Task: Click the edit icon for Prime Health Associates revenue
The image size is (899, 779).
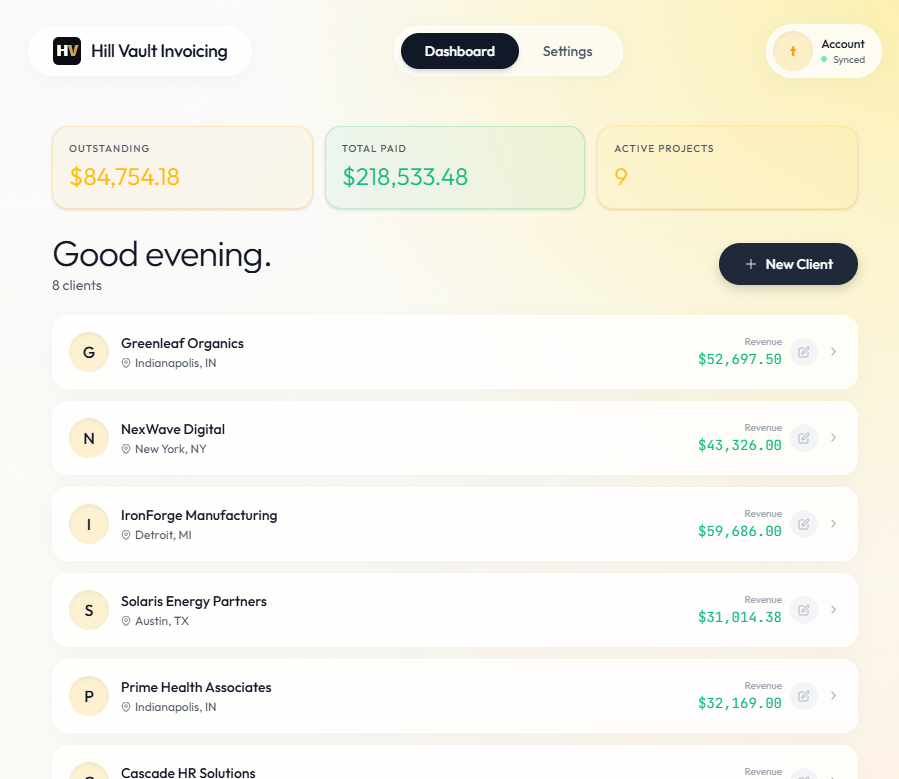Action: pyautogui.click(x=803, y=695)
